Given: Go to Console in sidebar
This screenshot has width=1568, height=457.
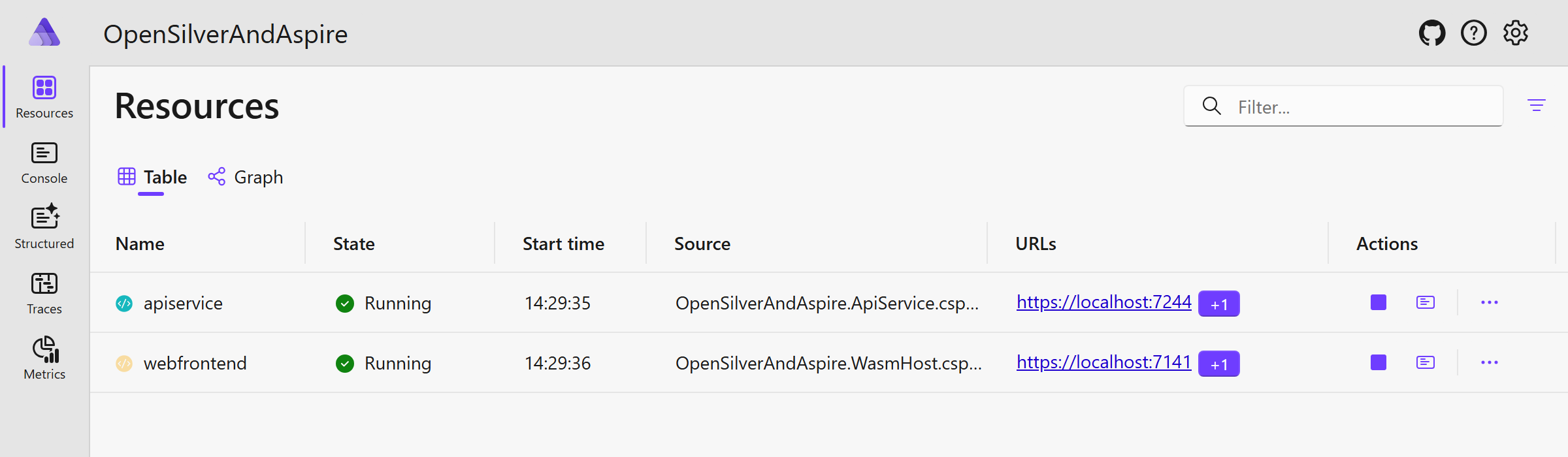Looking at the screenshot, I should (44, 163).
